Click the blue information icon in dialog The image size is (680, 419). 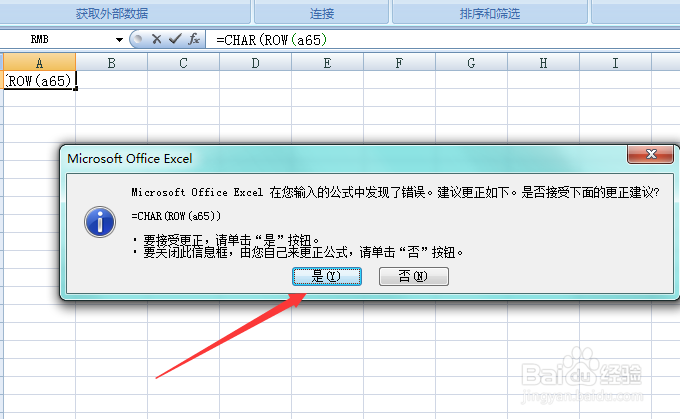pos(100,222)
